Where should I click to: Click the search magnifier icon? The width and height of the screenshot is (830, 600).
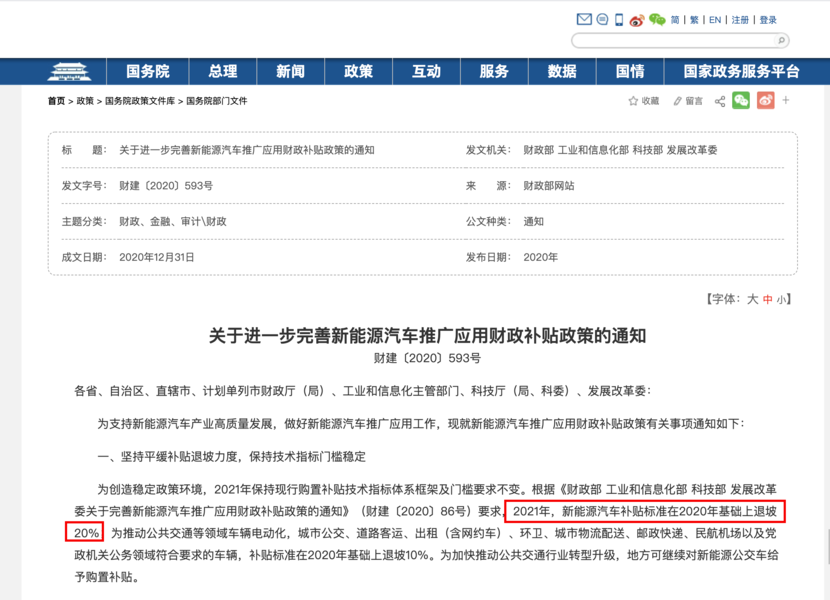click(781, 41)
